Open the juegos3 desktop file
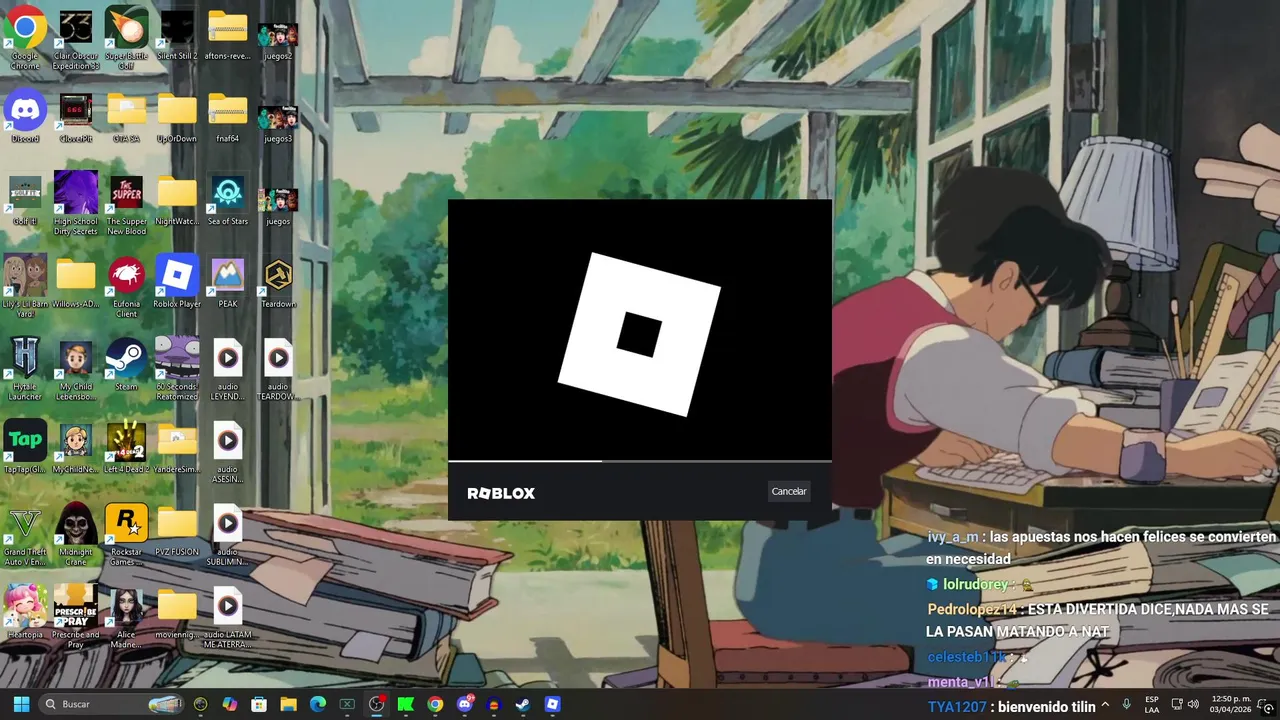Image resolution: width=1280 pixels, height=720 pixels. [x=278, y=122]
